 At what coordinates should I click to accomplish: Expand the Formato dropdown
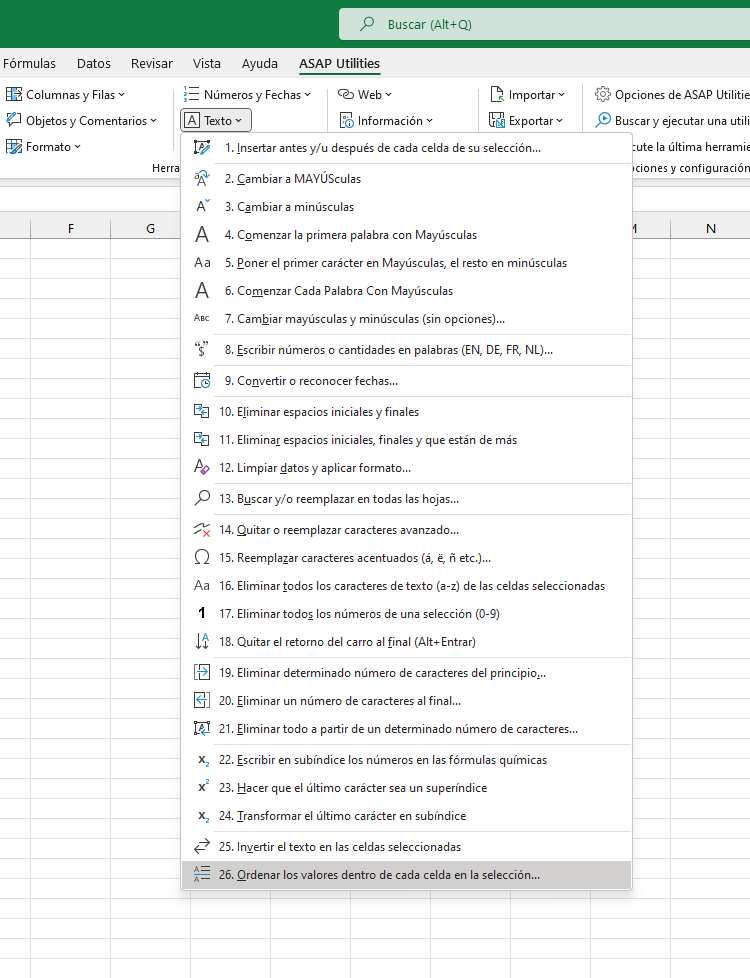pos(44,147)
